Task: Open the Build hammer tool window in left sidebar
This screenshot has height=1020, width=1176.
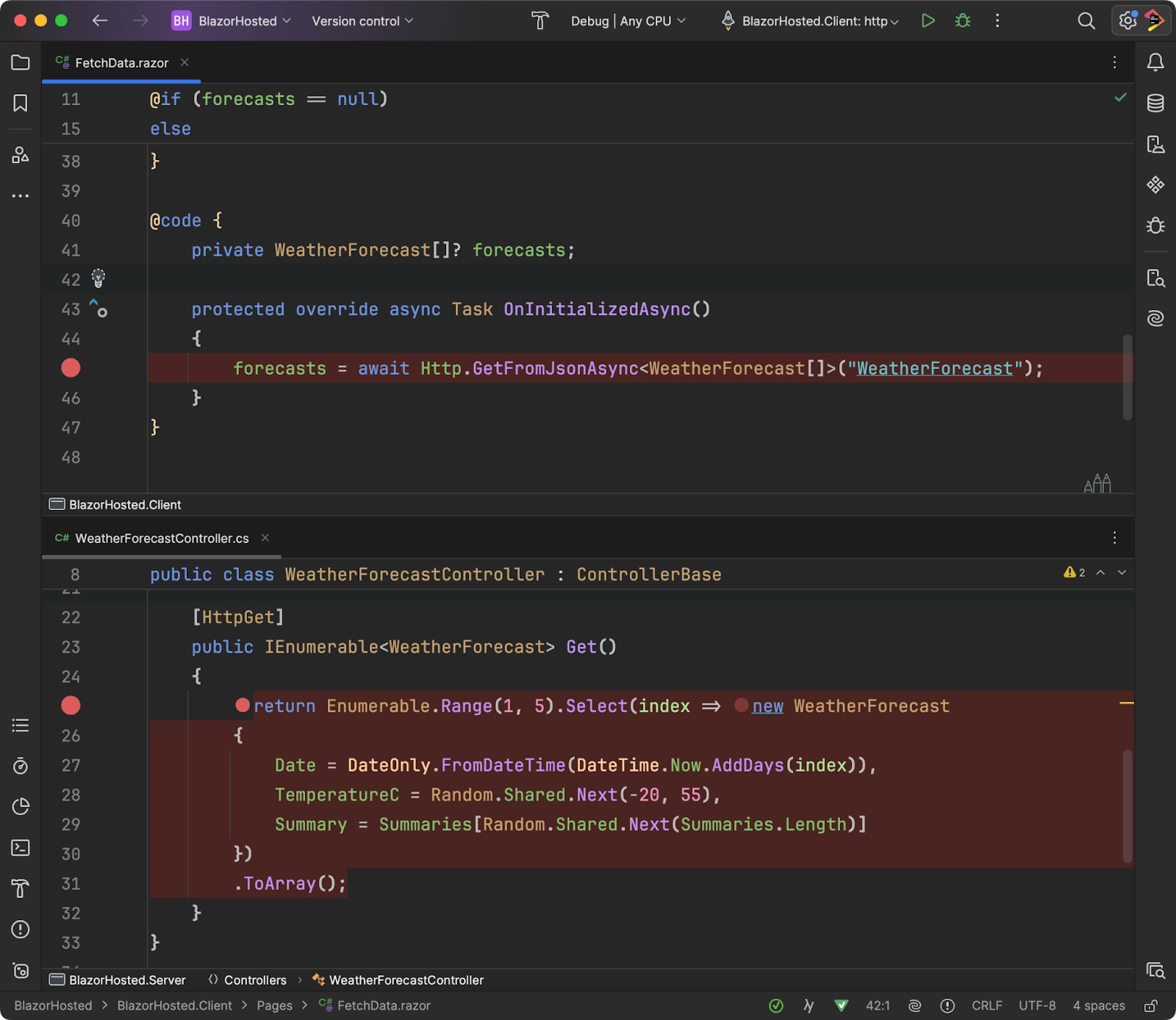Action: [x=21, y=888]
